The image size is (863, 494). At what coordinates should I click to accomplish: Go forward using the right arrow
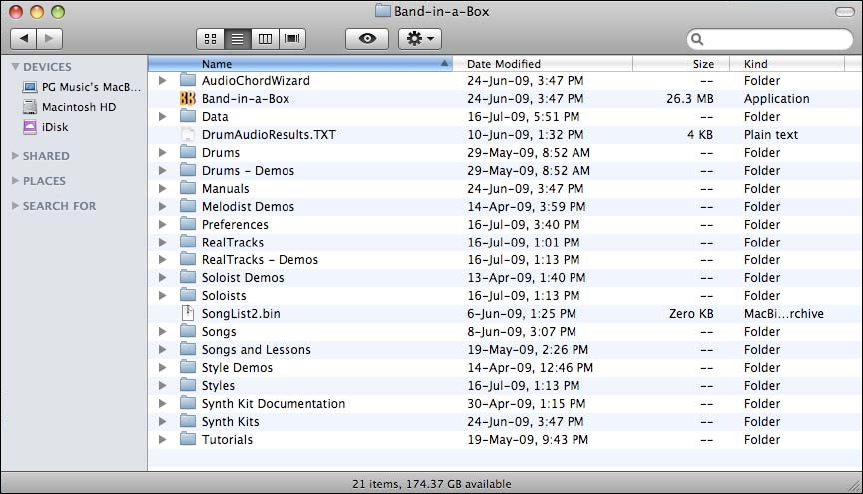(x=49, y=39)
